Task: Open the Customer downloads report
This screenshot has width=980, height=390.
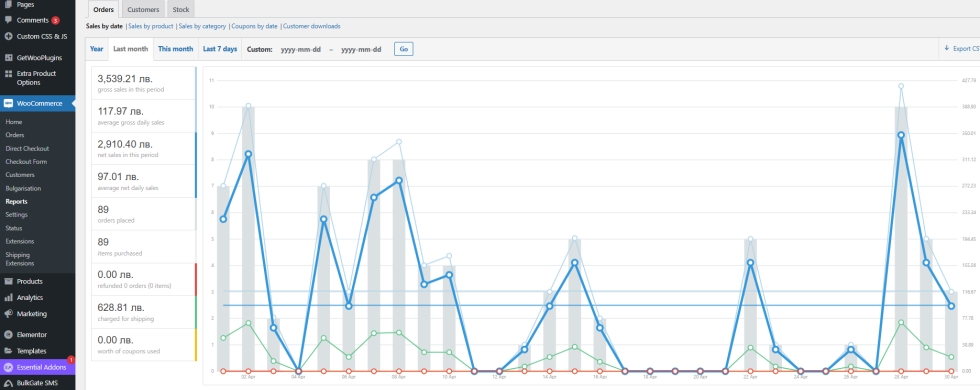Action: tap(312, 26)
